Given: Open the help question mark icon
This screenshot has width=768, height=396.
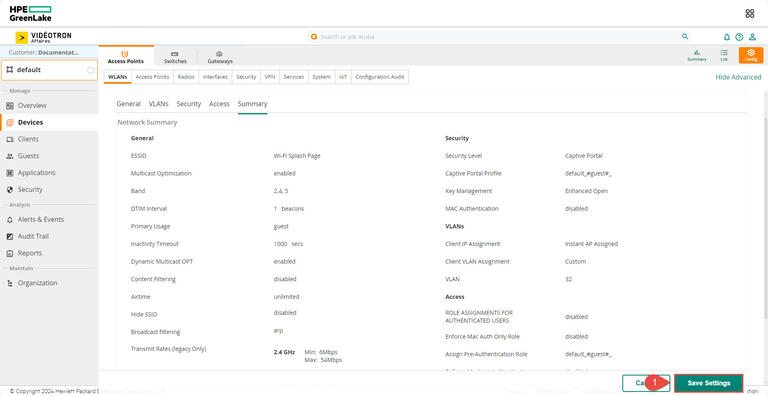Looking at the screenshot, I should tap(739, 37).
